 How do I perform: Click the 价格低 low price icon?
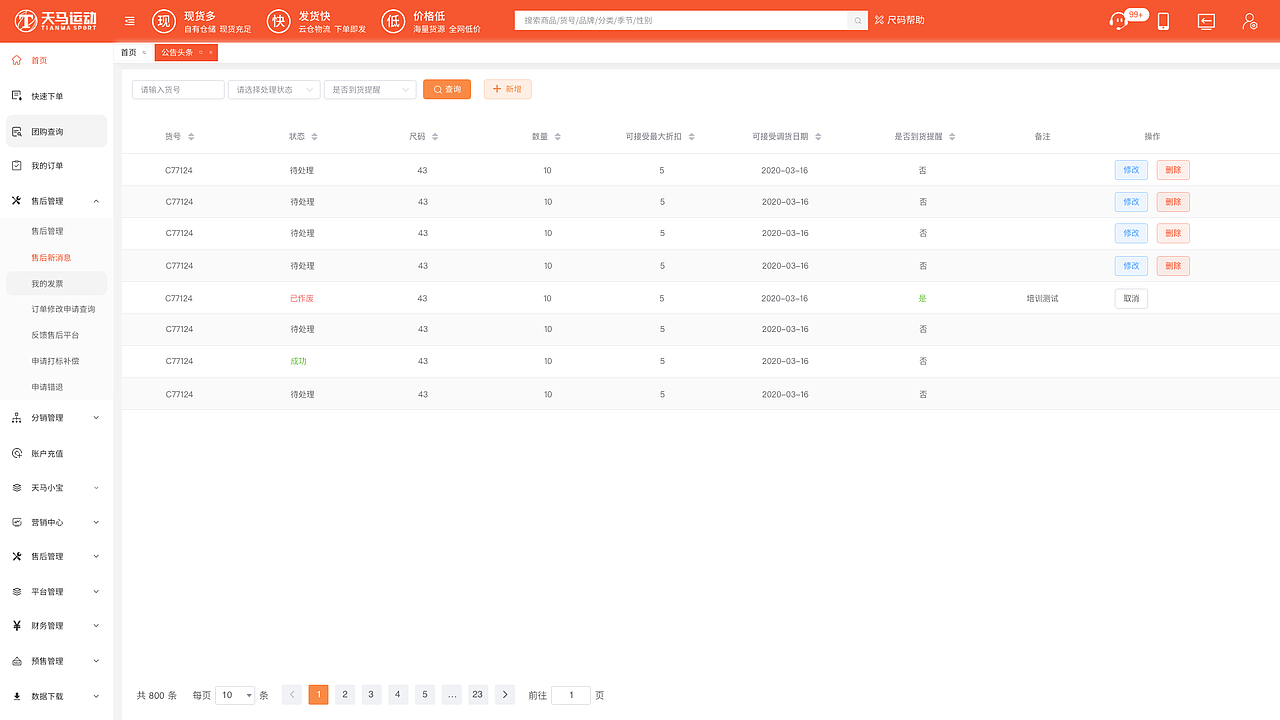point(392,20)
